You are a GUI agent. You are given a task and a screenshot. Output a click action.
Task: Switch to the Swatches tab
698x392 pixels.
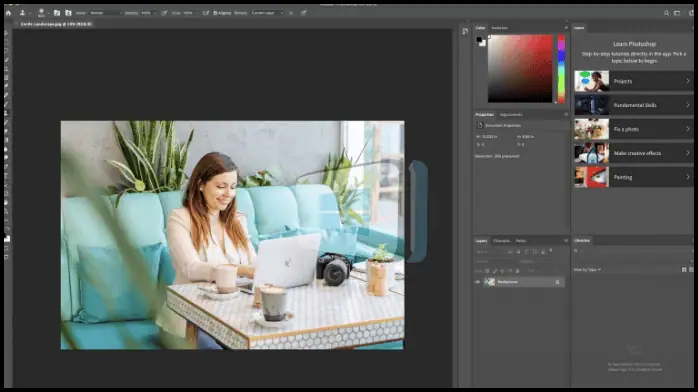[499, 28]
